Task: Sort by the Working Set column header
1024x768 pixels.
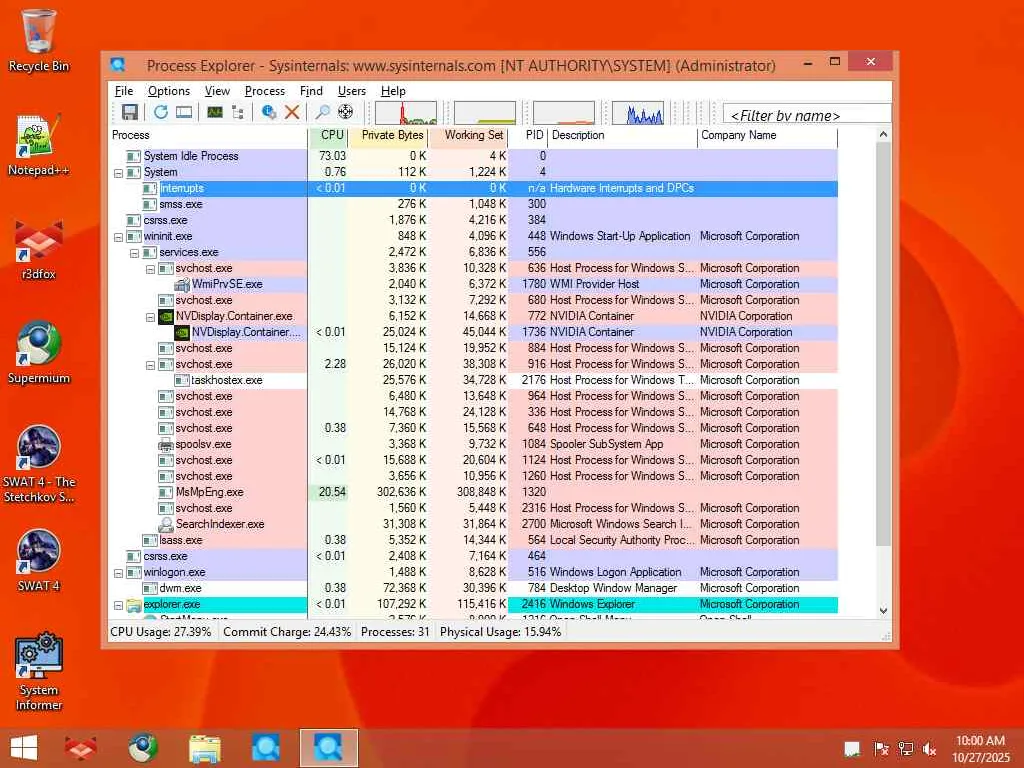Action: tap(468, 136)
